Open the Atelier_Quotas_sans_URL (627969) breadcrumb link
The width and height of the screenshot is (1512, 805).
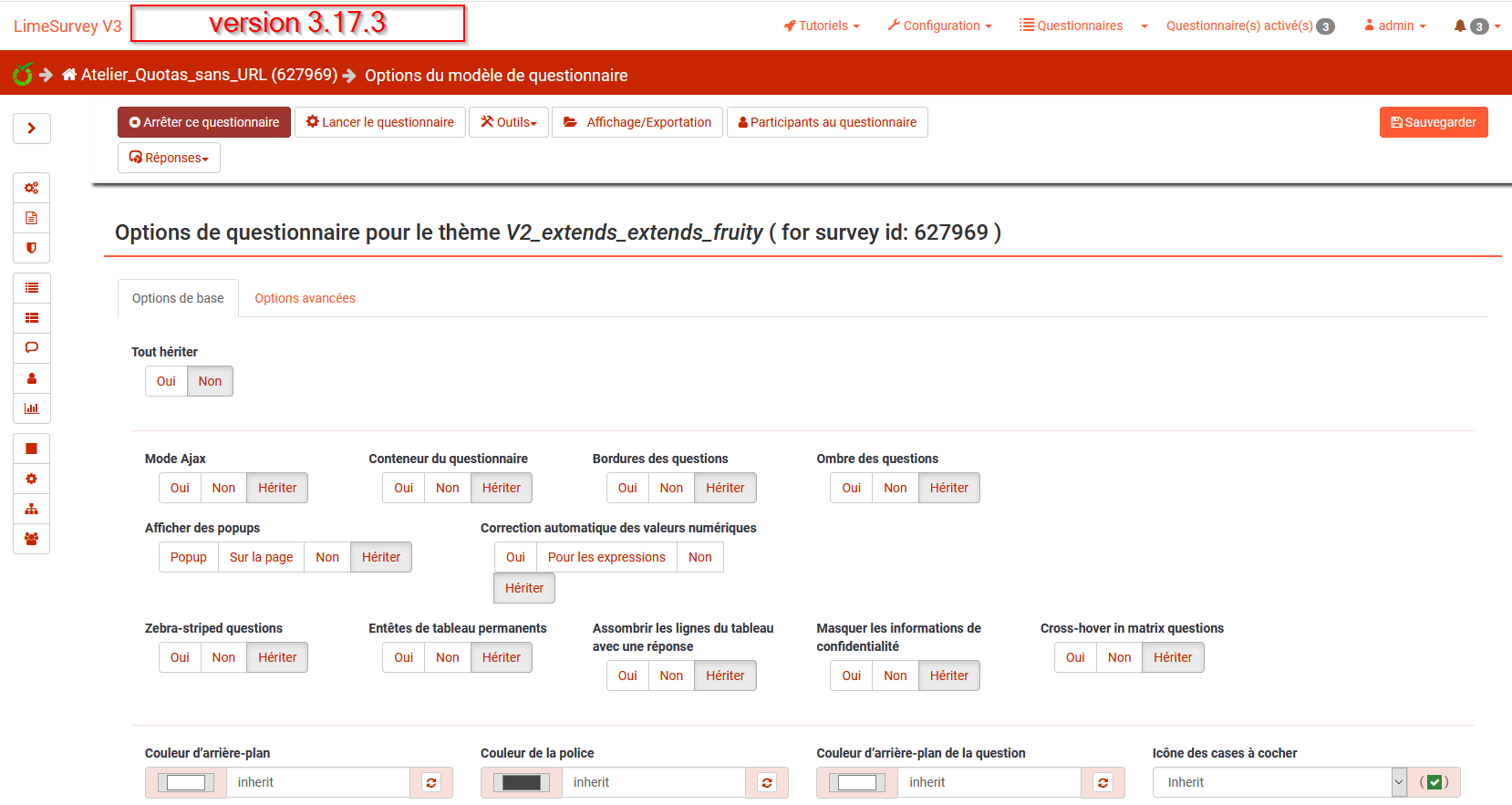click(209, 75)
